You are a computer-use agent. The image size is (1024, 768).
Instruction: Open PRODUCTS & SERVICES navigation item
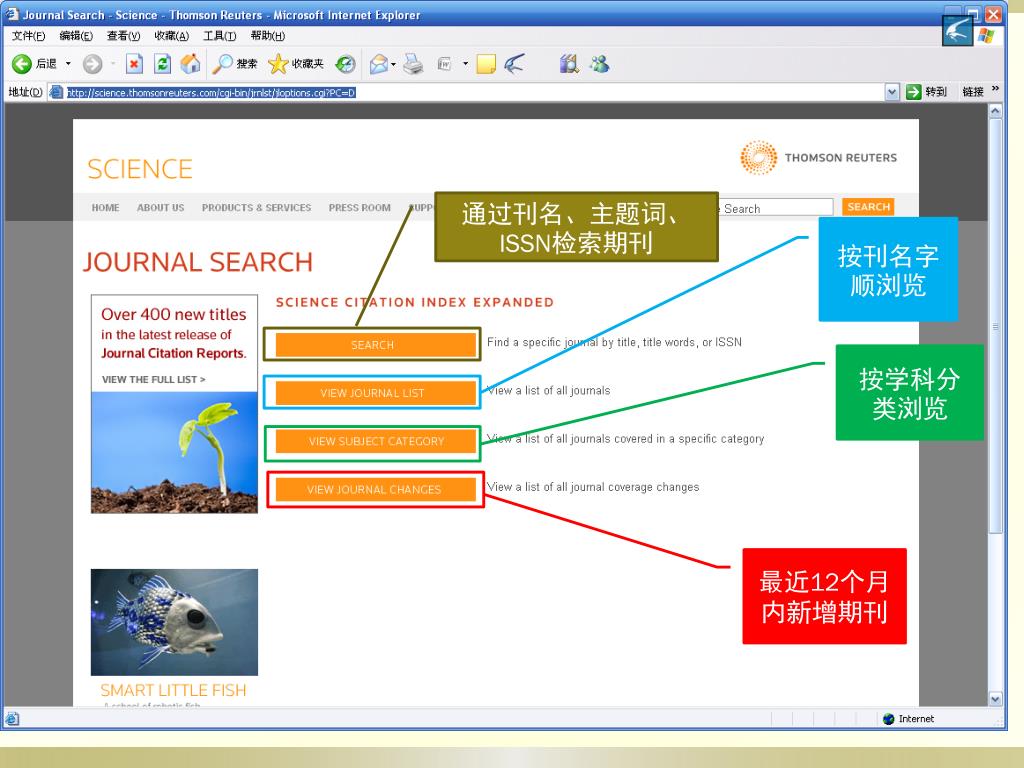(257, 208)
